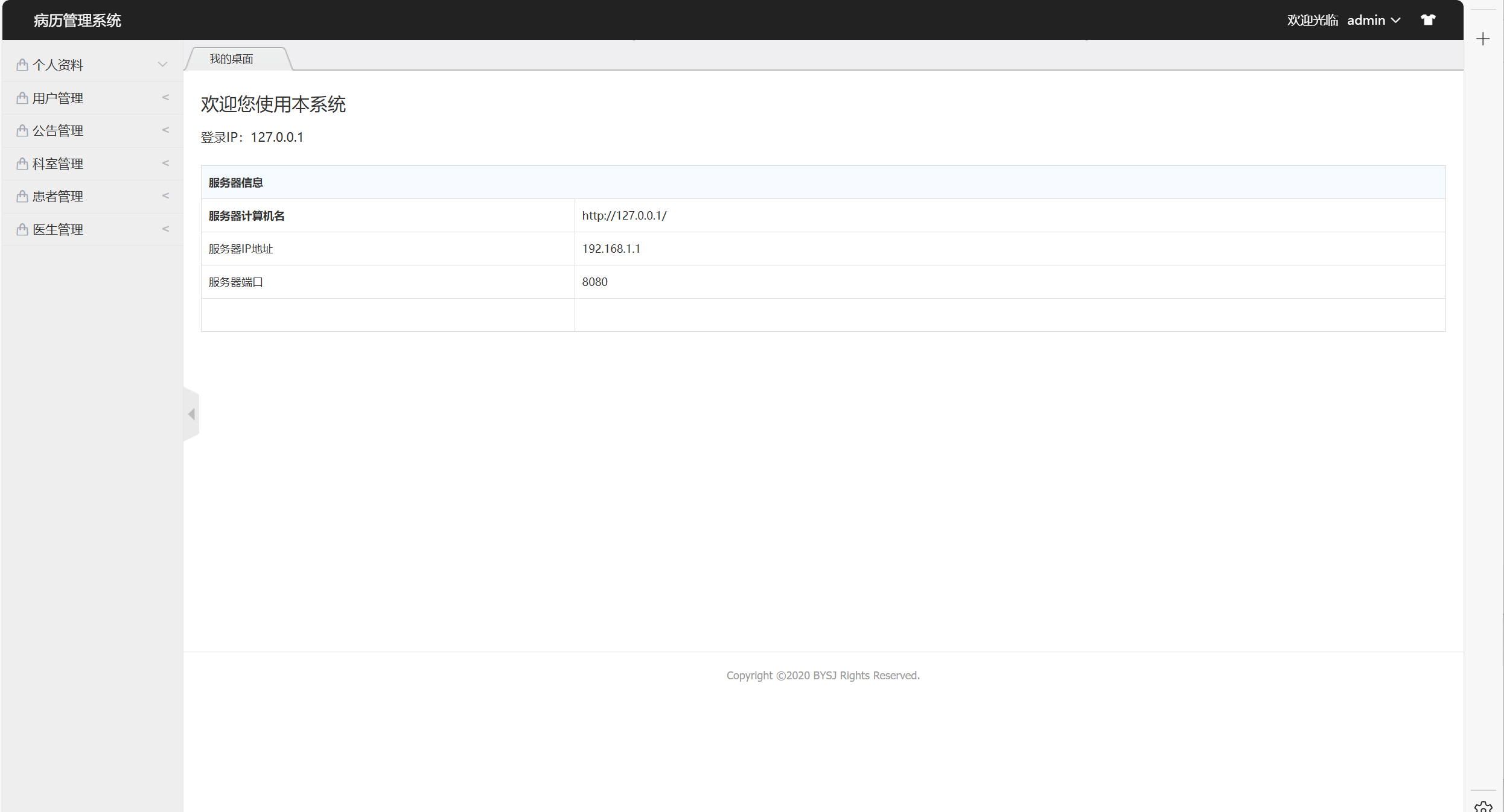This screenshot has width=1504, height=812.
Task: Click the lock icon beside 个人资料
Action: (22, 65)
